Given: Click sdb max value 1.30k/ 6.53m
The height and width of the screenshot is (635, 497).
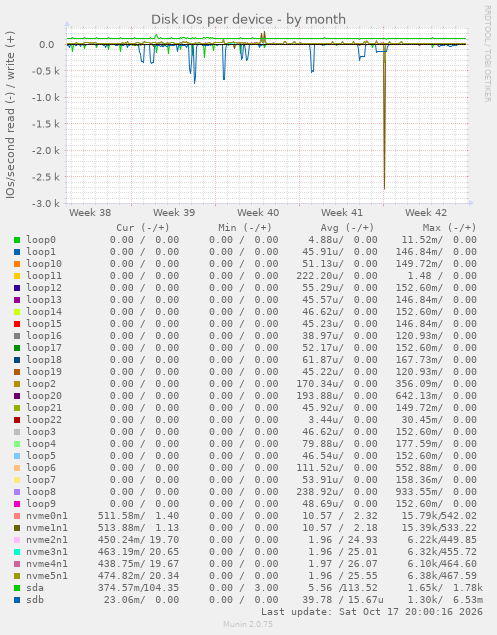Looking at the screenshot, I should tap(445, 600).
